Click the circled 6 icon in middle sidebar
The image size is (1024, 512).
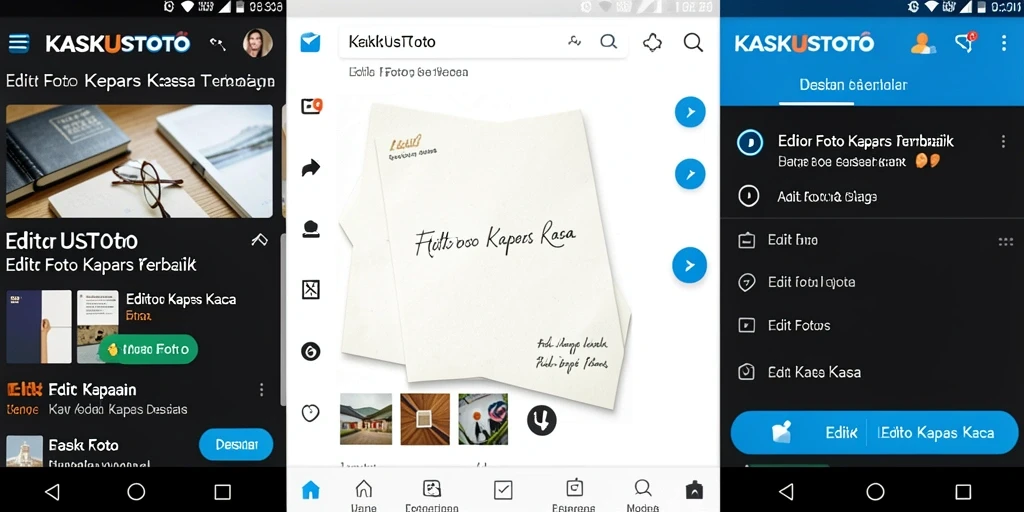point(311,351)
